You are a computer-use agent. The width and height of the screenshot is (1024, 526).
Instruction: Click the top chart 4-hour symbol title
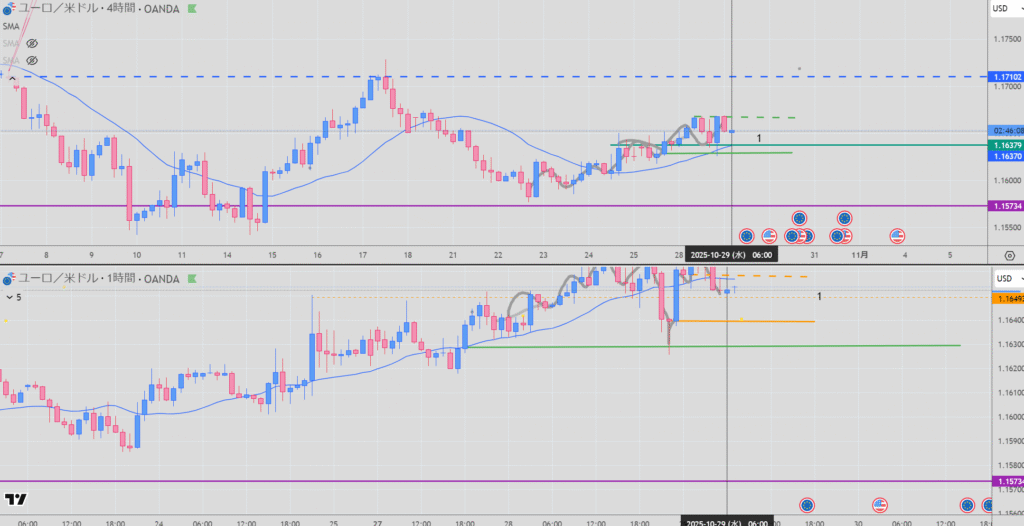point(95,8)
